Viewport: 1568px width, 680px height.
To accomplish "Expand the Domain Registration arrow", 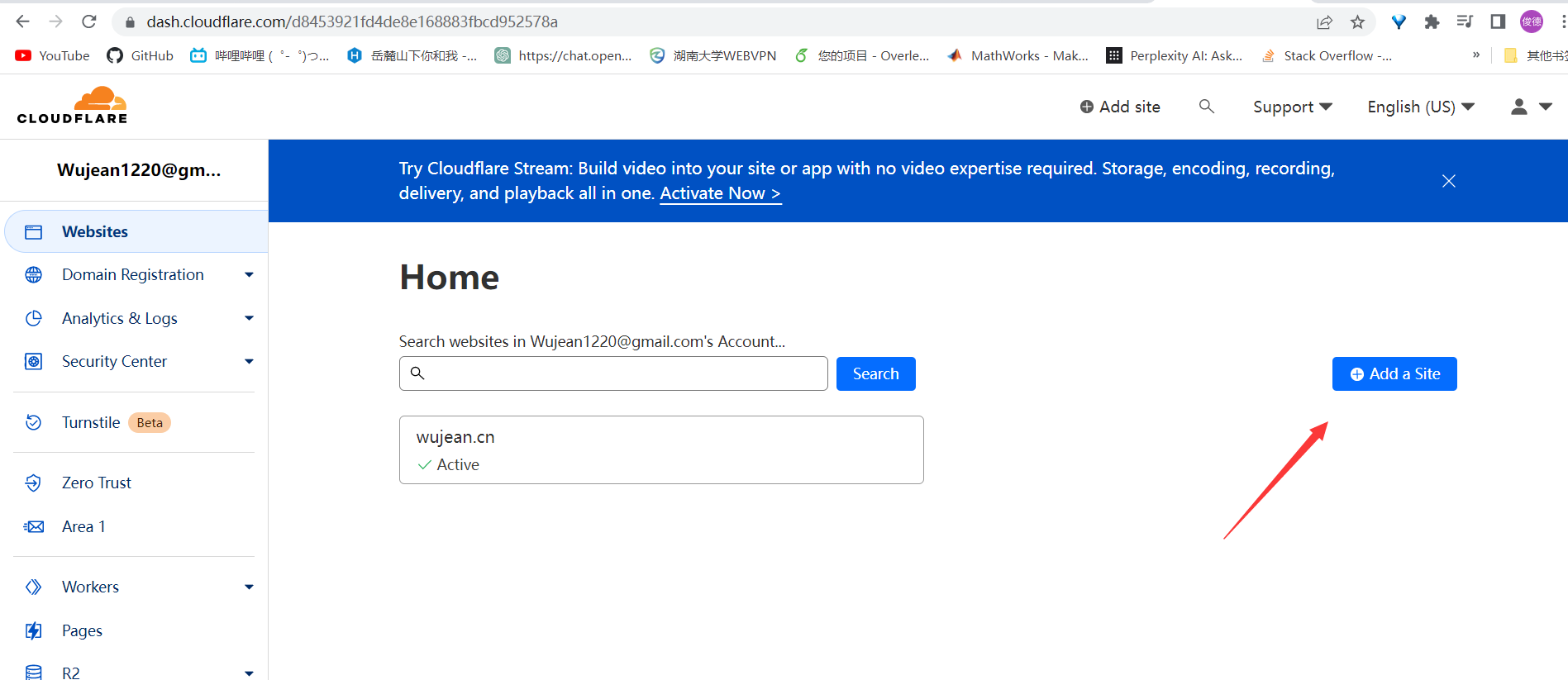I will 249,275.
